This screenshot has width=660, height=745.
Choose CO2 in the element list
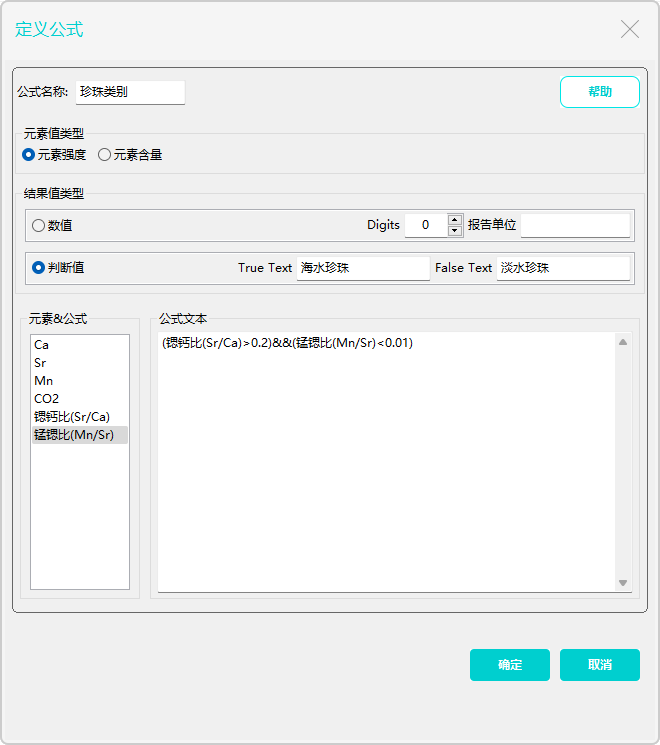(x=80, y=399)
